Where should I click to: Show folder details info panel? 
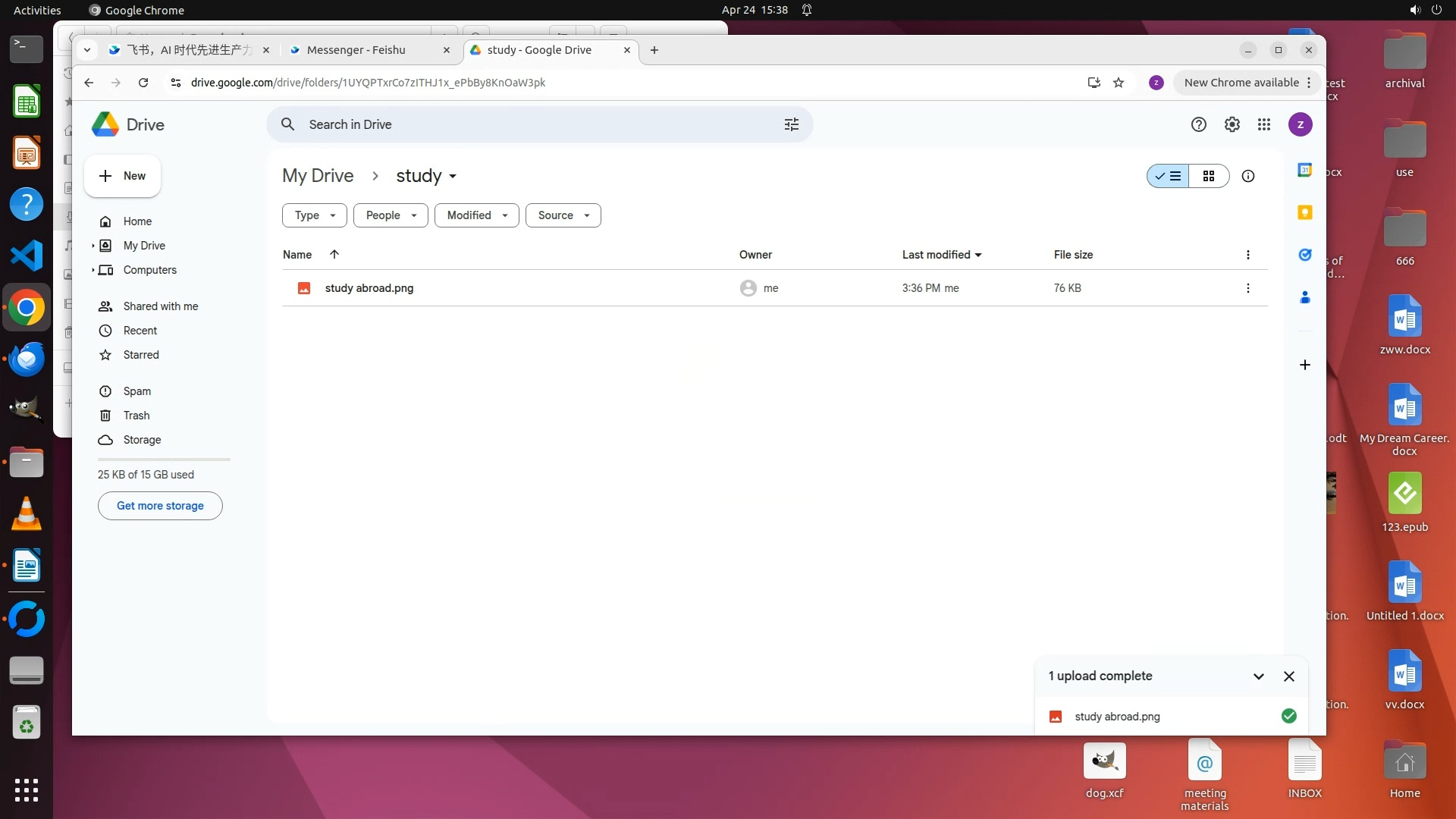tap(1247, 176)
